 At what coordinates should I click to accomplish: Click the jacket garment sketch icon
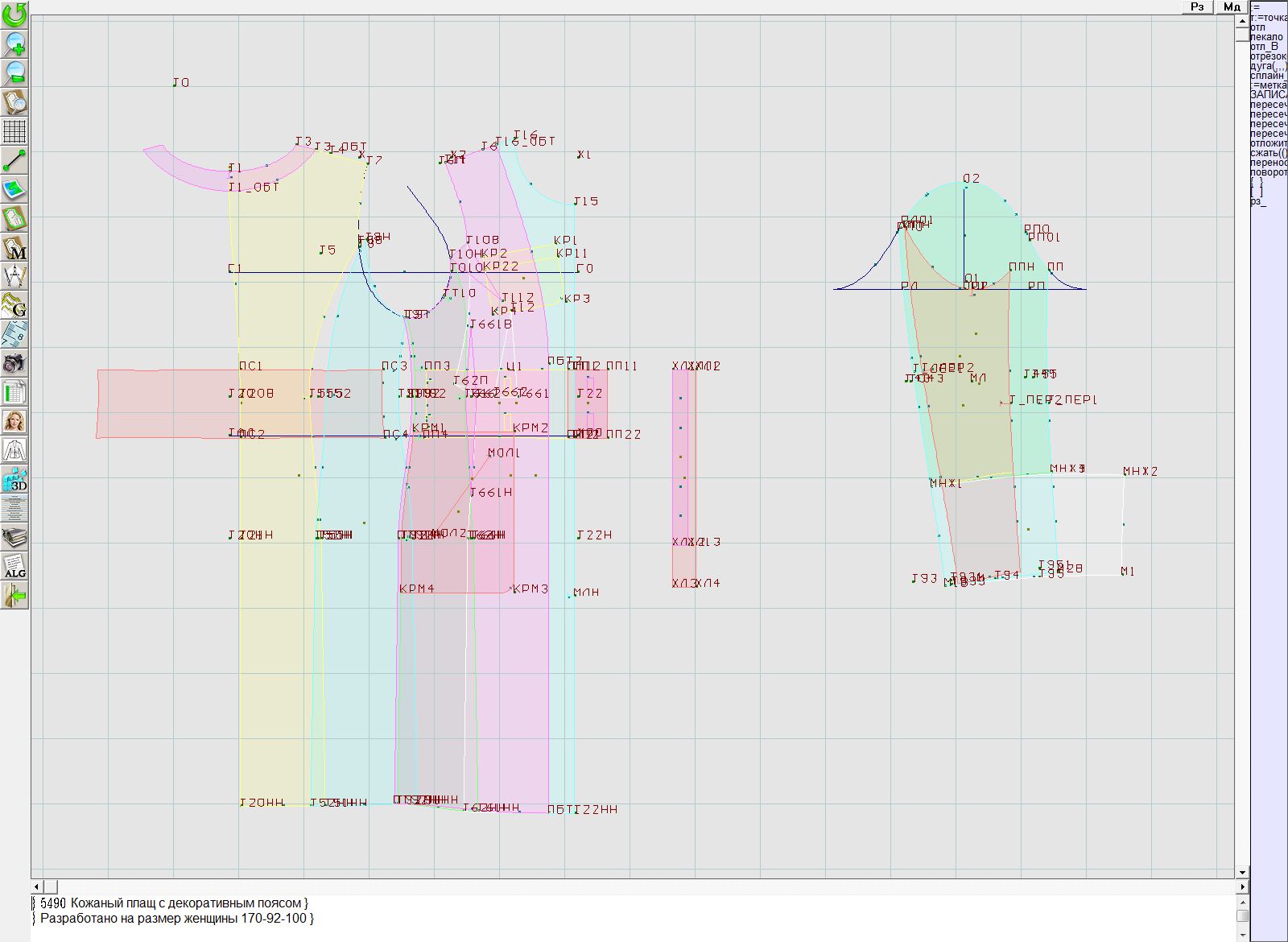14,450
